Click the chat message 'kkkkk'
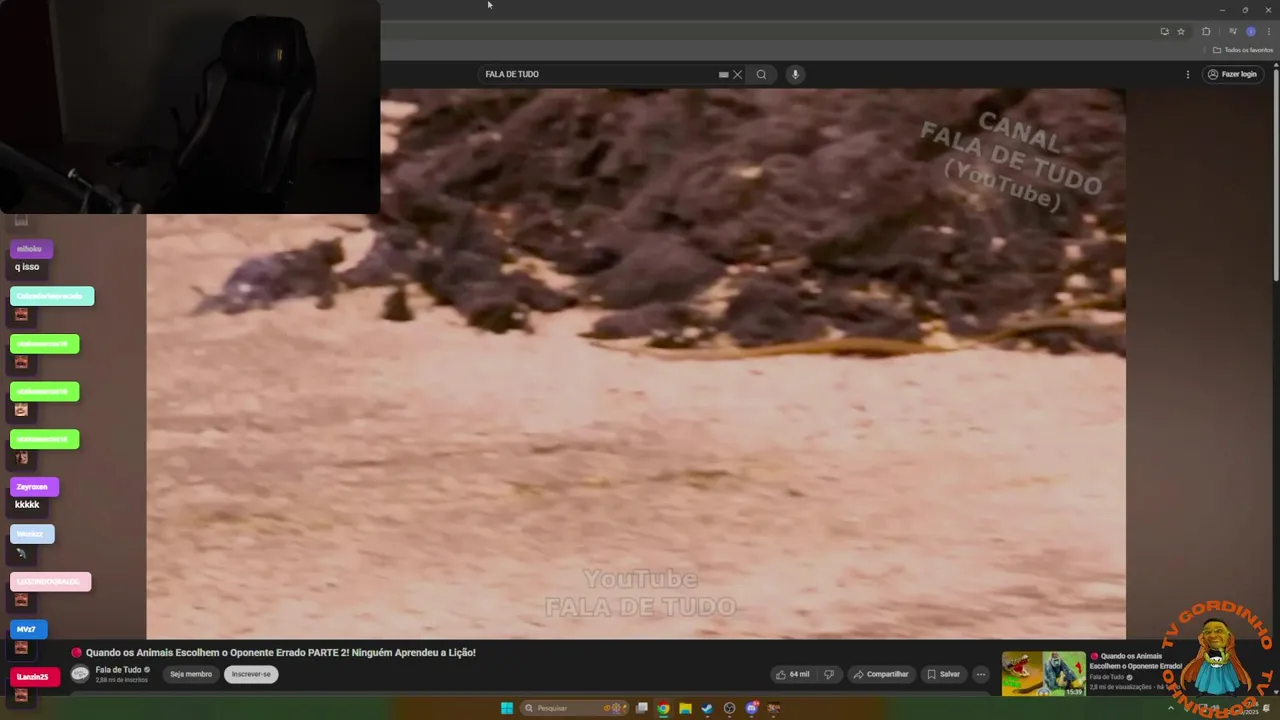 coord(27,505)
